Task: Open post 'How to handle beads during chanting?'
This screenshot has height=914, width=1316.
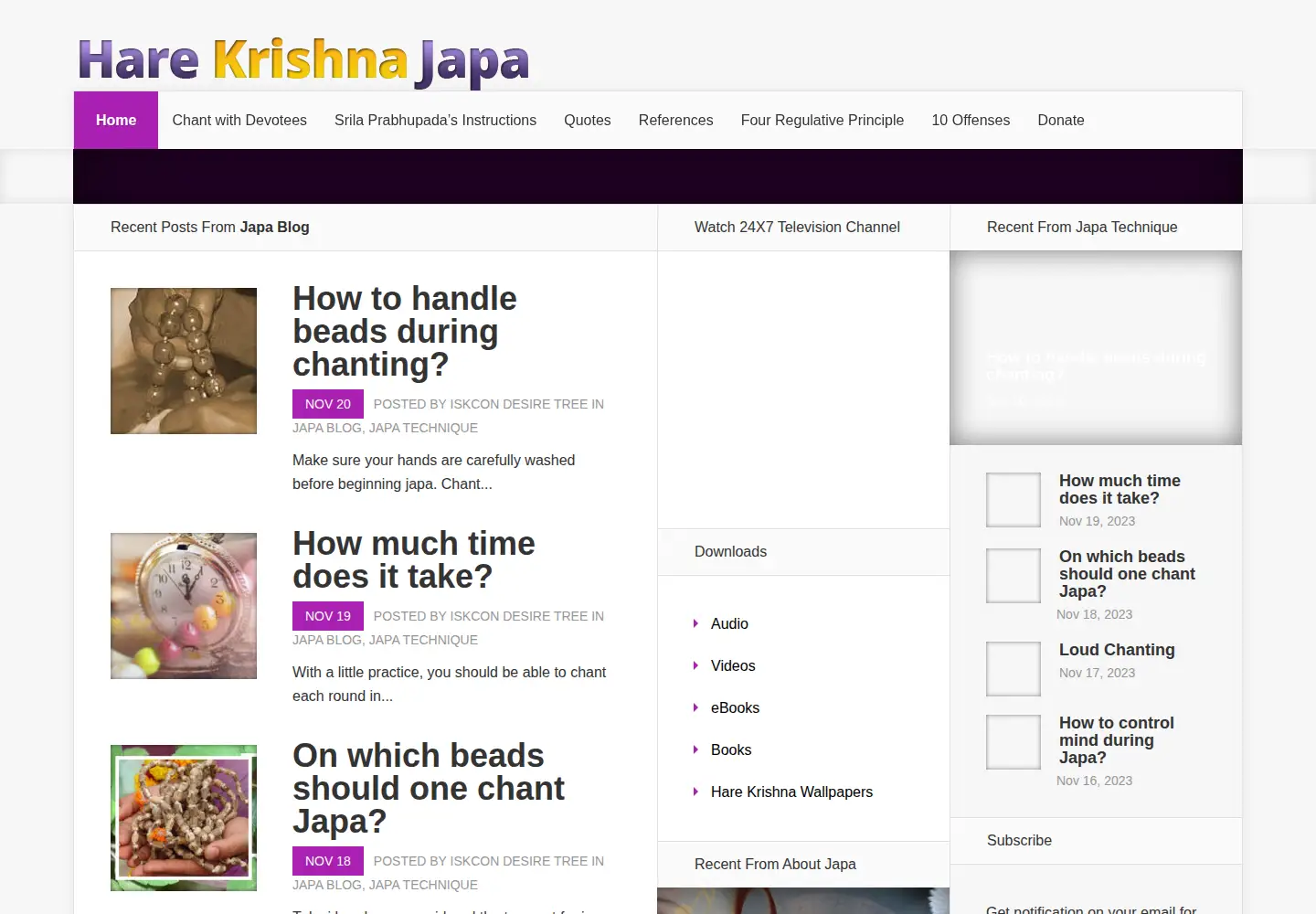Action: point(405,331)
